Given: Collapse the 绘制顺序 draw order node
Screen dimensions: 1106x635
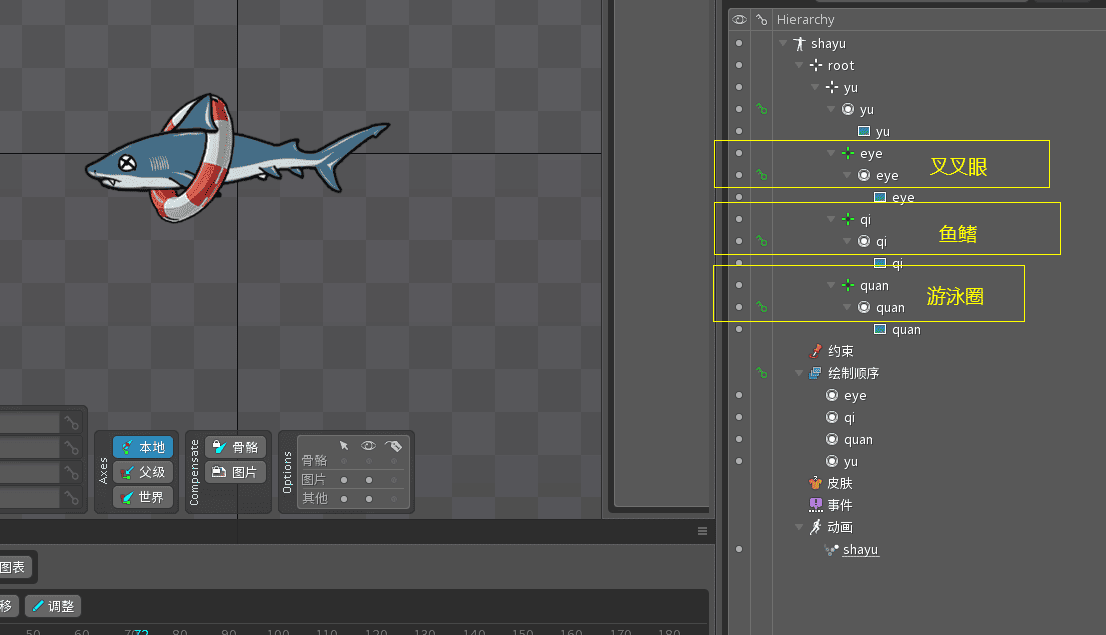Looking at the screenshot, I should 799,373.
